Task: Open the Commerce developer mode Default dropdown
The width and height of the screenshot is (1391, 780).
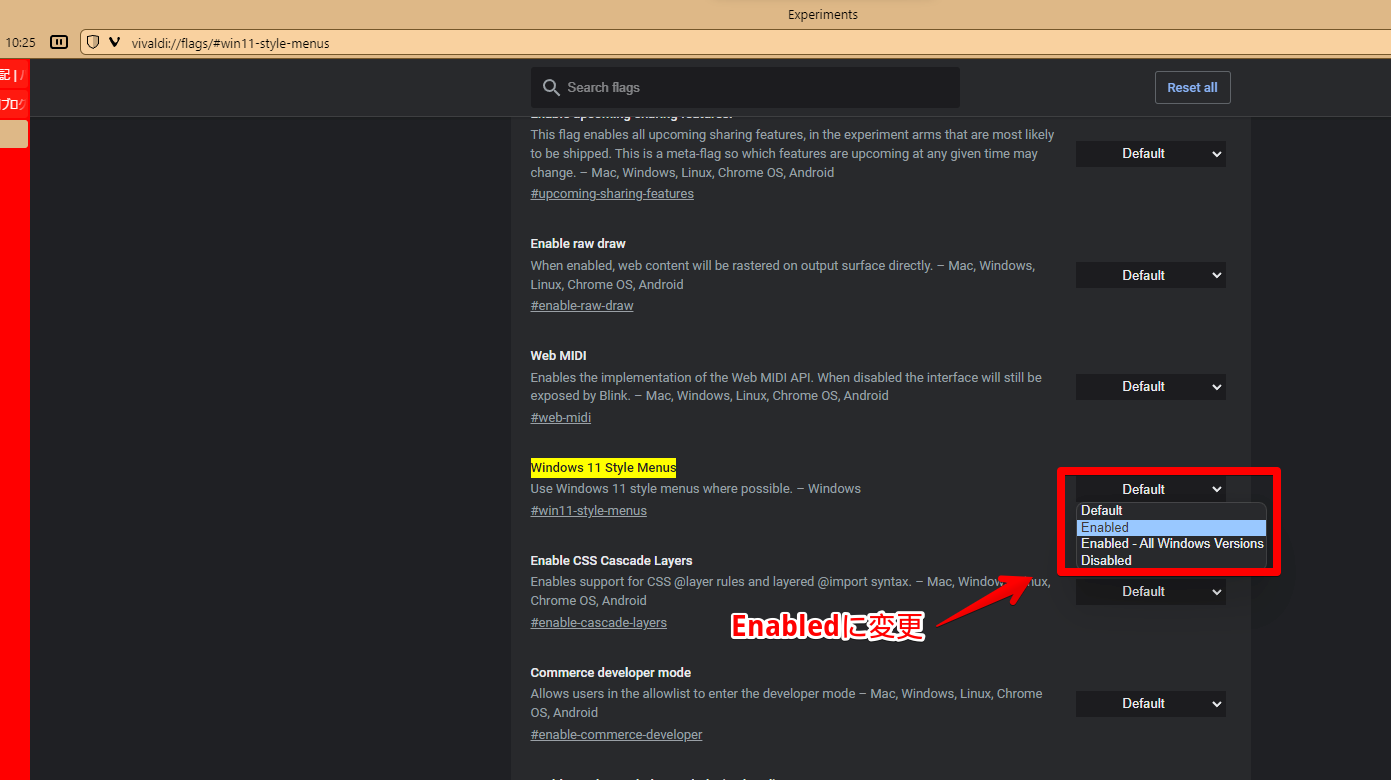Action: [1151, 703]
